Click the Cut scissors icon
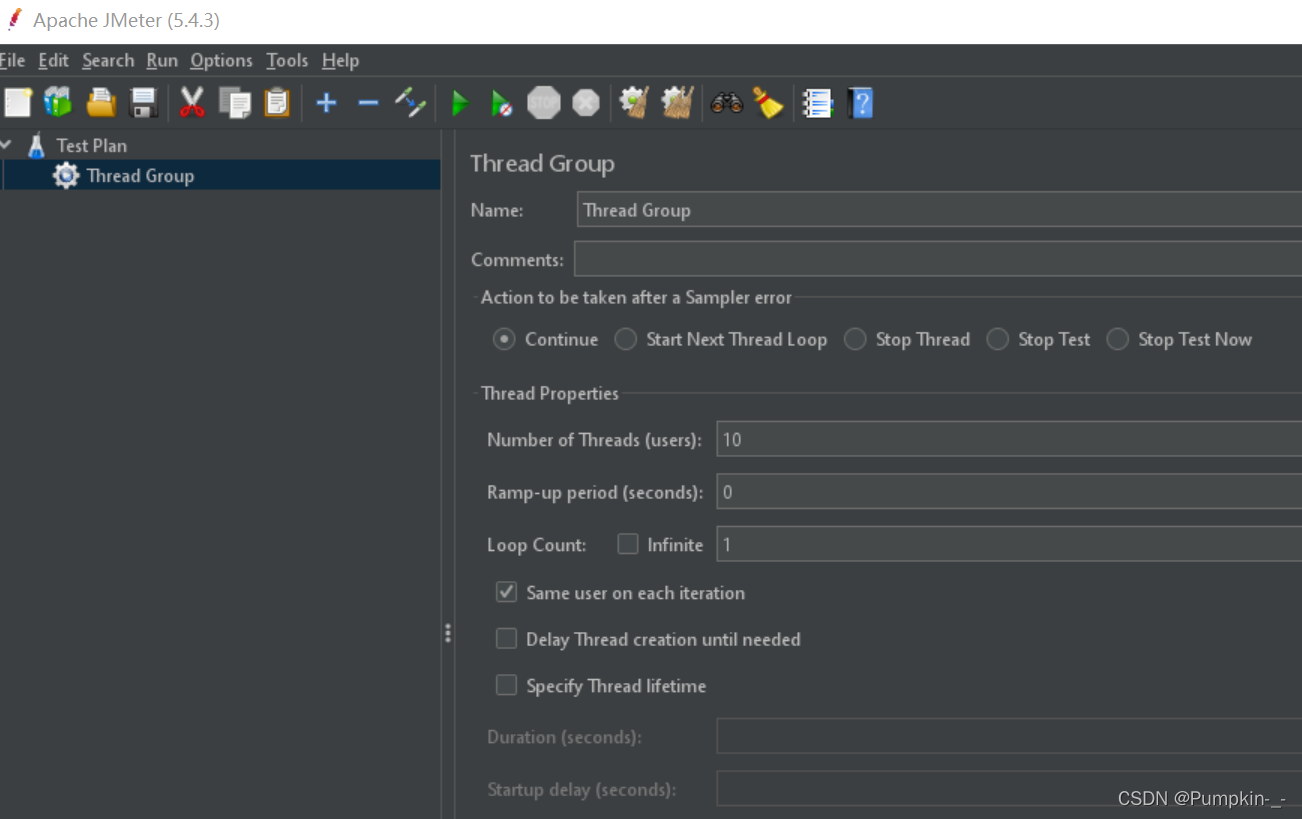Viewport: 1302px width, 819px height. click(192, 102)
